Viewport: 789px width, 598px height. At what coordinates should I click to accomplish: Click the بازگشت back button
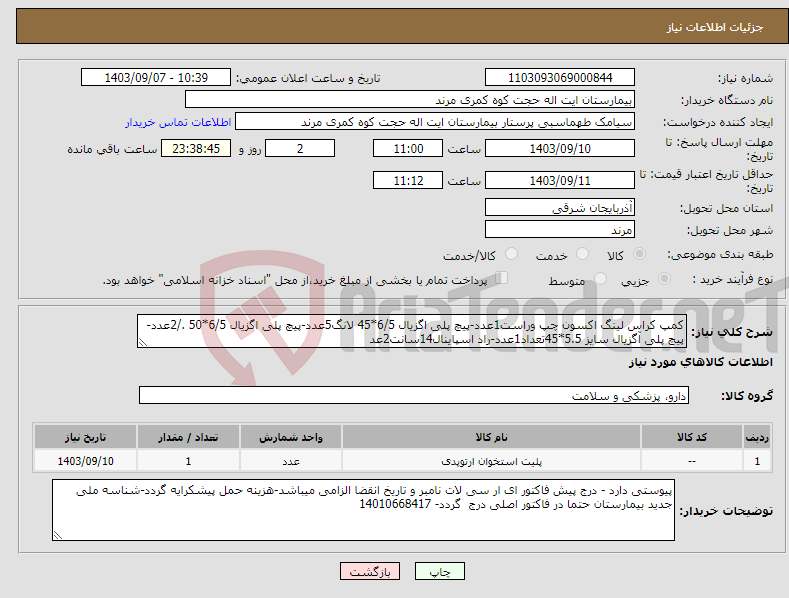click(370, 572)
